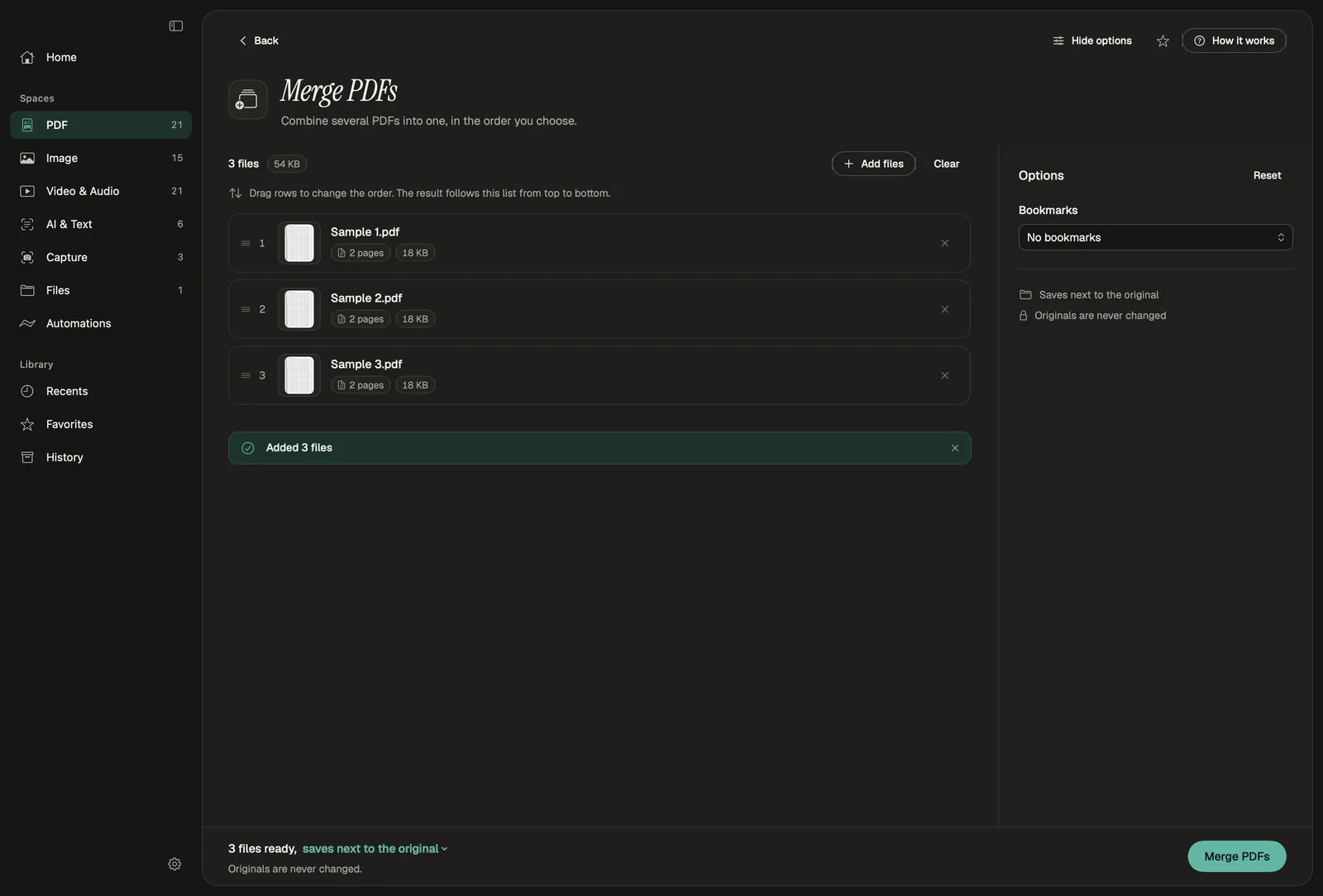Click Sample 3.pdf file name
The height and width of the screenshot is (896, 1323).
(x=366, y=365)
